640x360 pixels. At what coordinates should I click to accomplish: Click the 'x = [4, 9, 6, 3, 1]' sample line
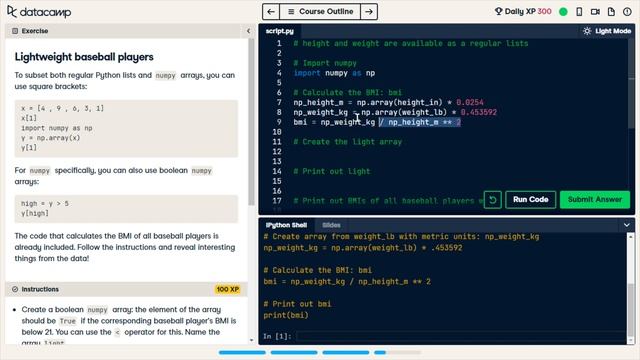coord(62,109)
